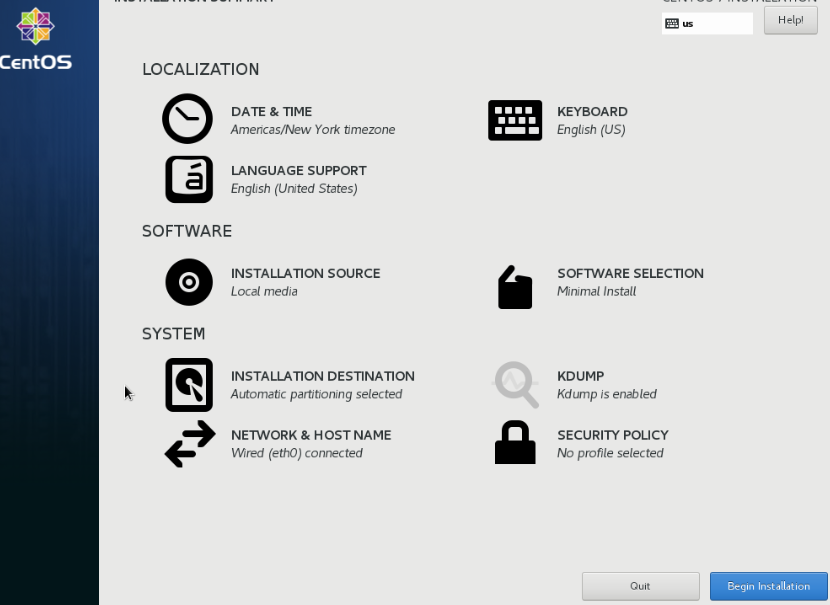Screen dimensions: 830x605
Task: Click Americas/New York timezone text
Action: click(x=313, y=130)
